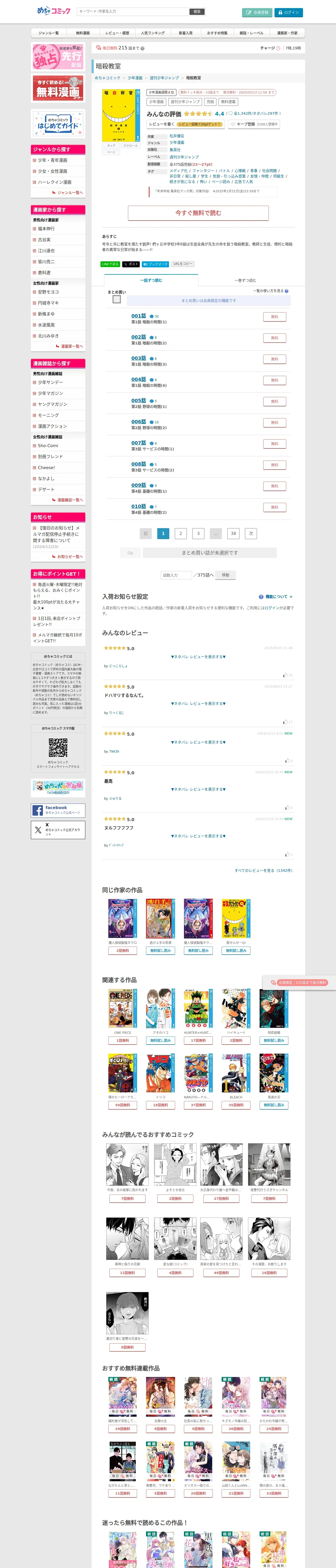Click the help icon beside 毎日無料 215話まで
This screenshot has height=1568, width=336.
(143, 48)
